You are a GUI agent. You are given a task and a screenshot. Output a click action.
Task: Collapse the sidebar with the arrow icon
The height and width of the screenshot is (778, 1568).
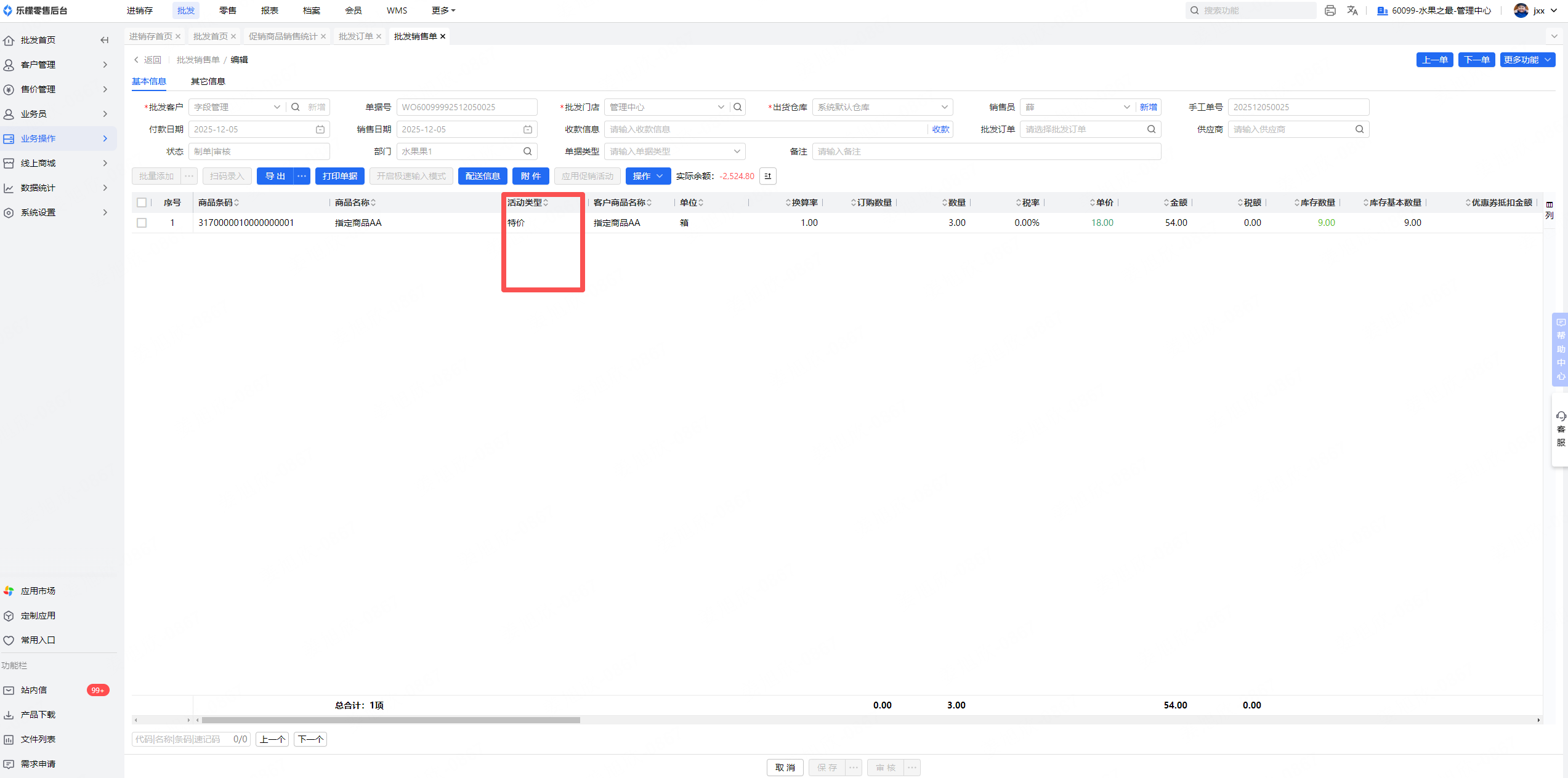[x=104, y=40]
